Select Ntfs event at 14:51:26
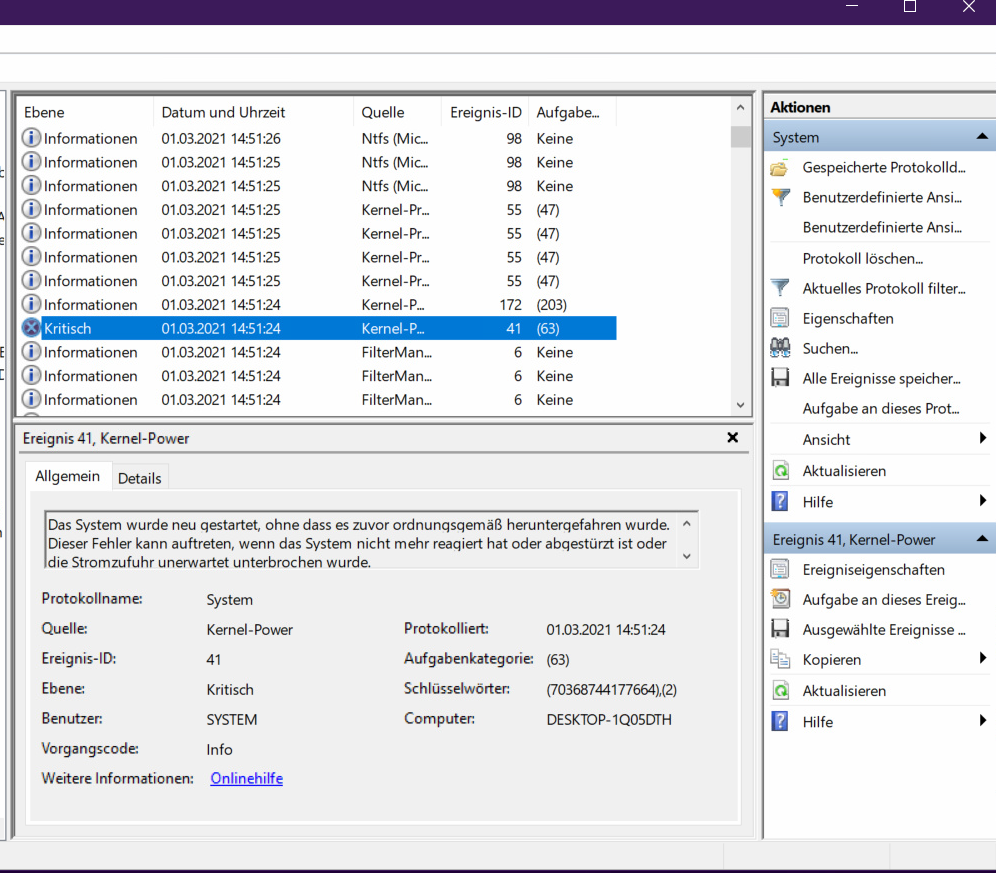The height and width of the screenshot is (873, 996). 318,138
